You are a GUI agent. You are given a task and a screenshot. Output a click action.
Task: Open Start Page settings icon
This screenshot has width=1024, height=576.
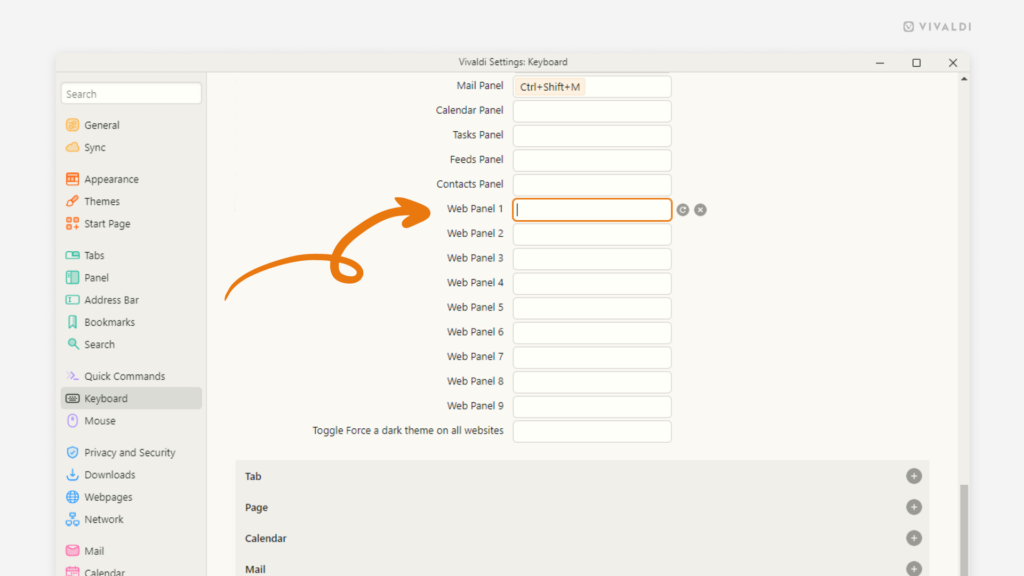coord(72,223)
